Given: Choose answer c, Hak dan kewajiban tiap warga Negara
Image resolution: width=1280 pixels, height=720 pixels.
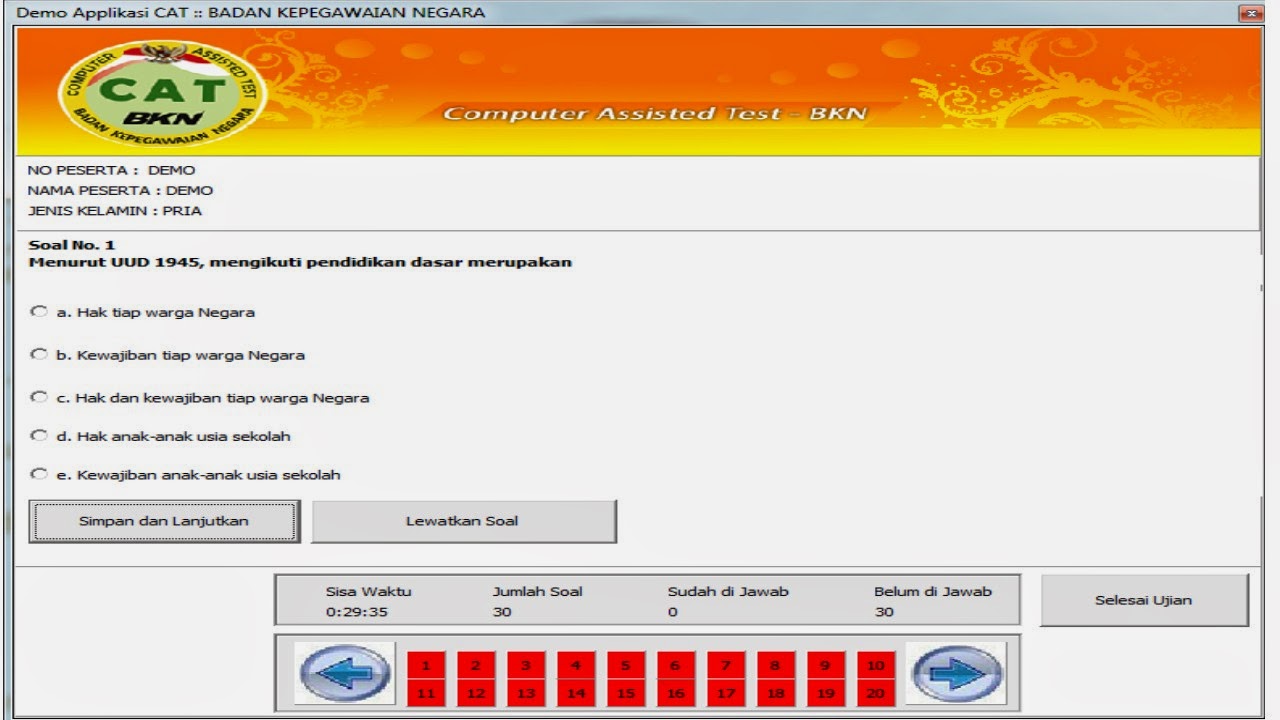Looking at the screenshot, I should pyautogui.click(x=39, y=395).
